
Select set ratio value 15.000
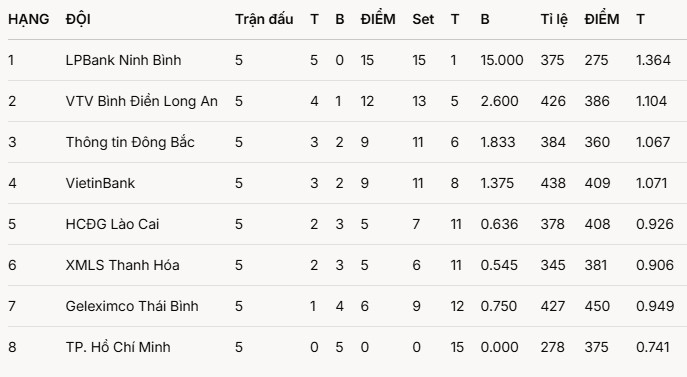click(x=502, y=60)
